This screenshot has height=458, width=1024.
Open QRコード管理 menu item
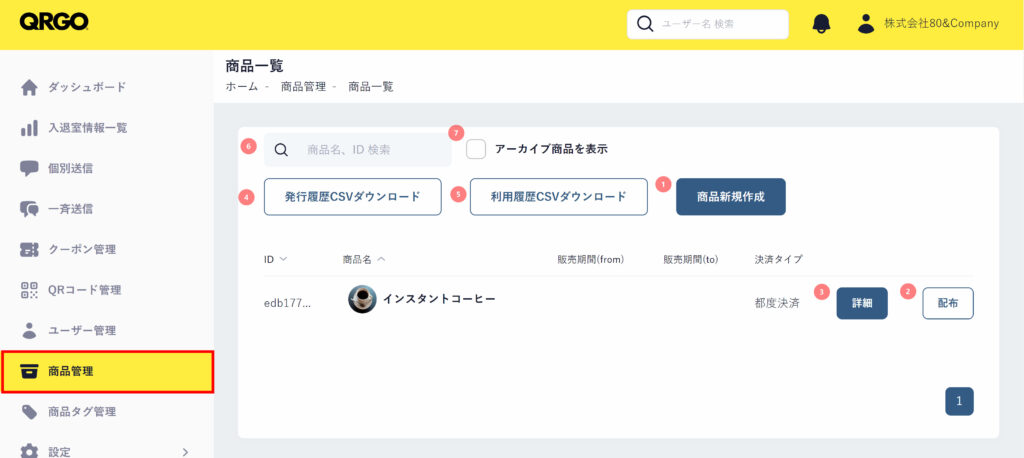tap(84, 290)
